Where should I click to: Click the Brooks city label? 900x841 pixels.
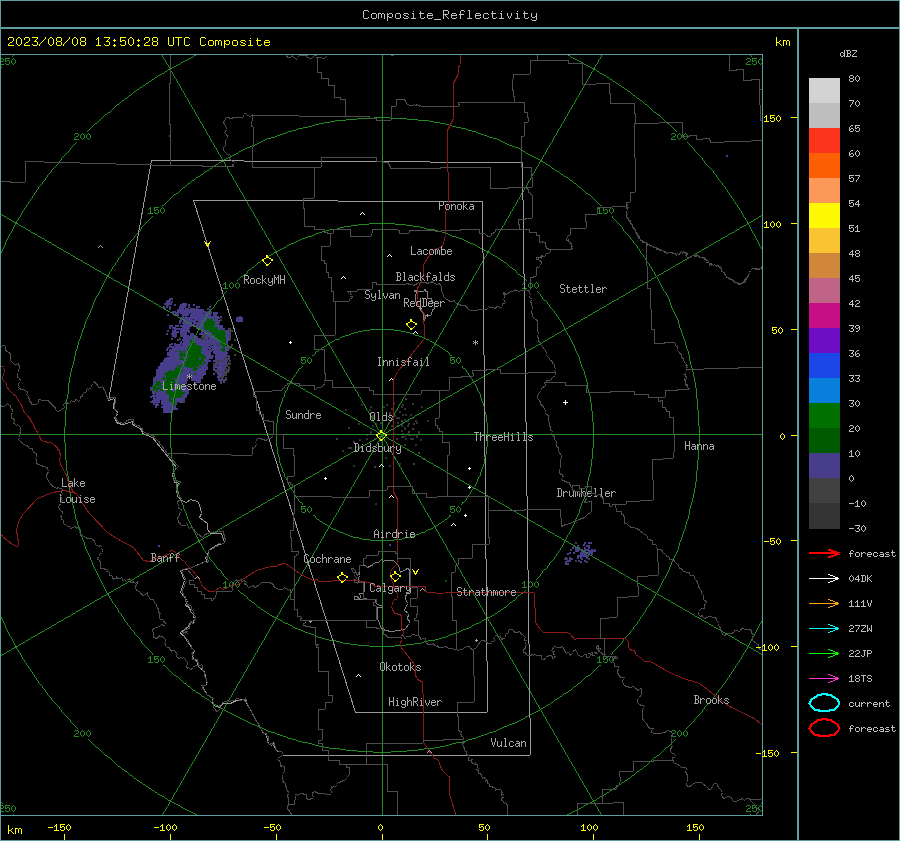(711, 700)
